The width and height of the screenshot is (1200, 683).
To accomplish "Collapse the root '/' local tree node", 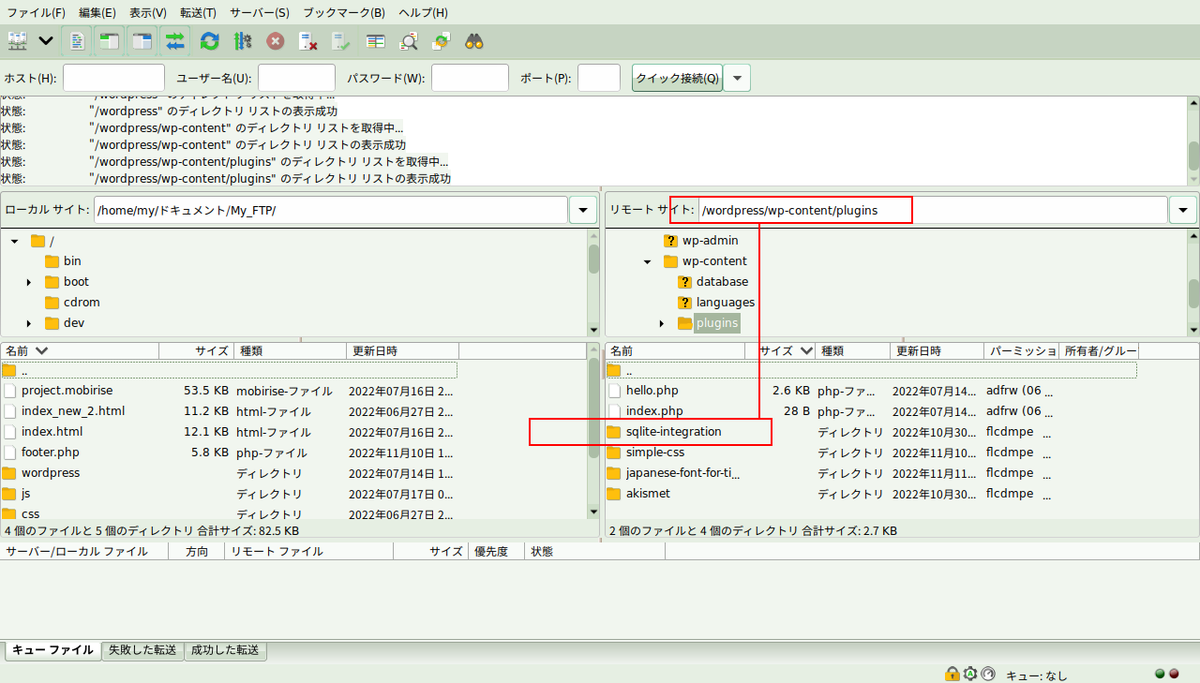I will point(15,241).
